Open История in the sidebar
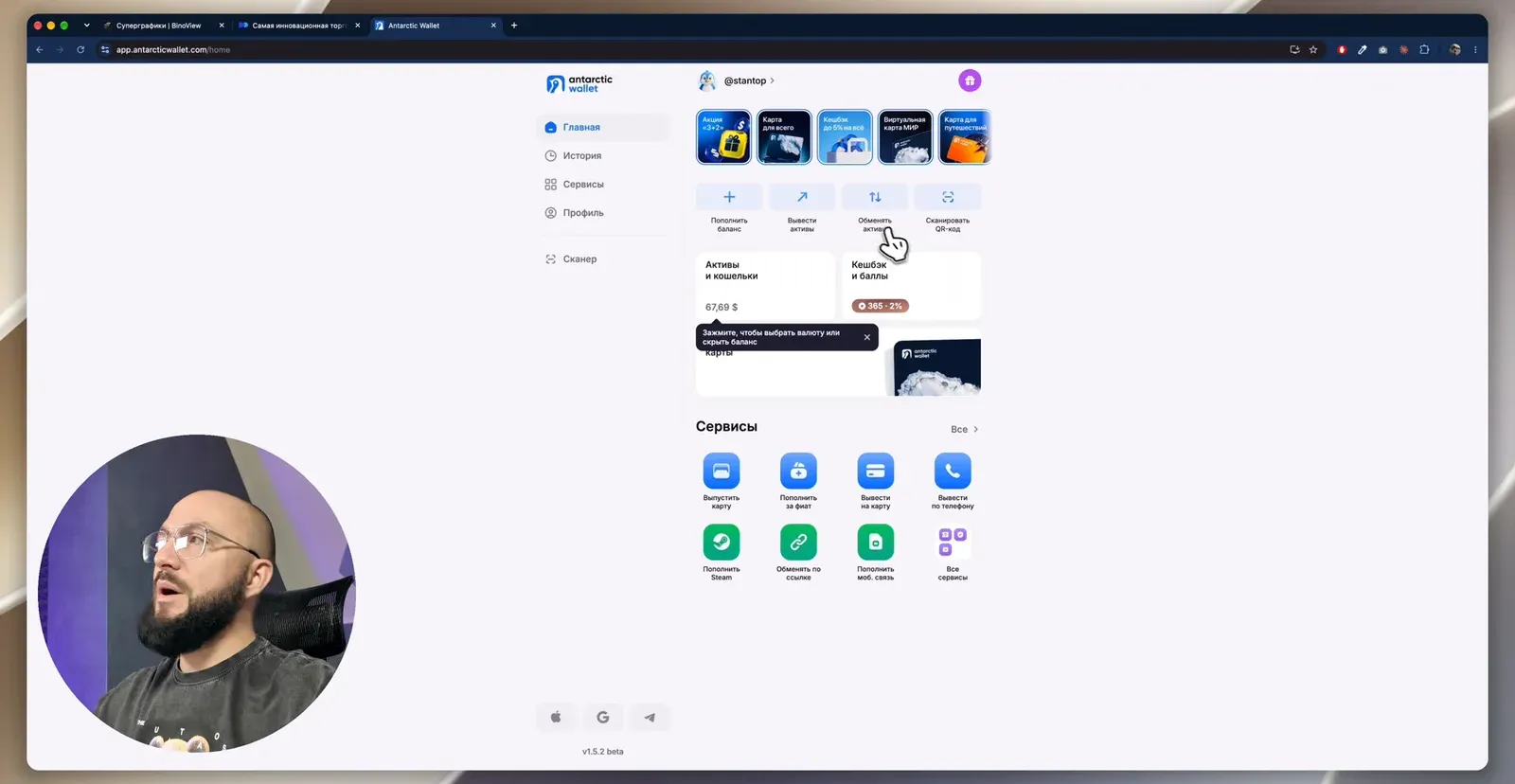 (x=603, y=155)
